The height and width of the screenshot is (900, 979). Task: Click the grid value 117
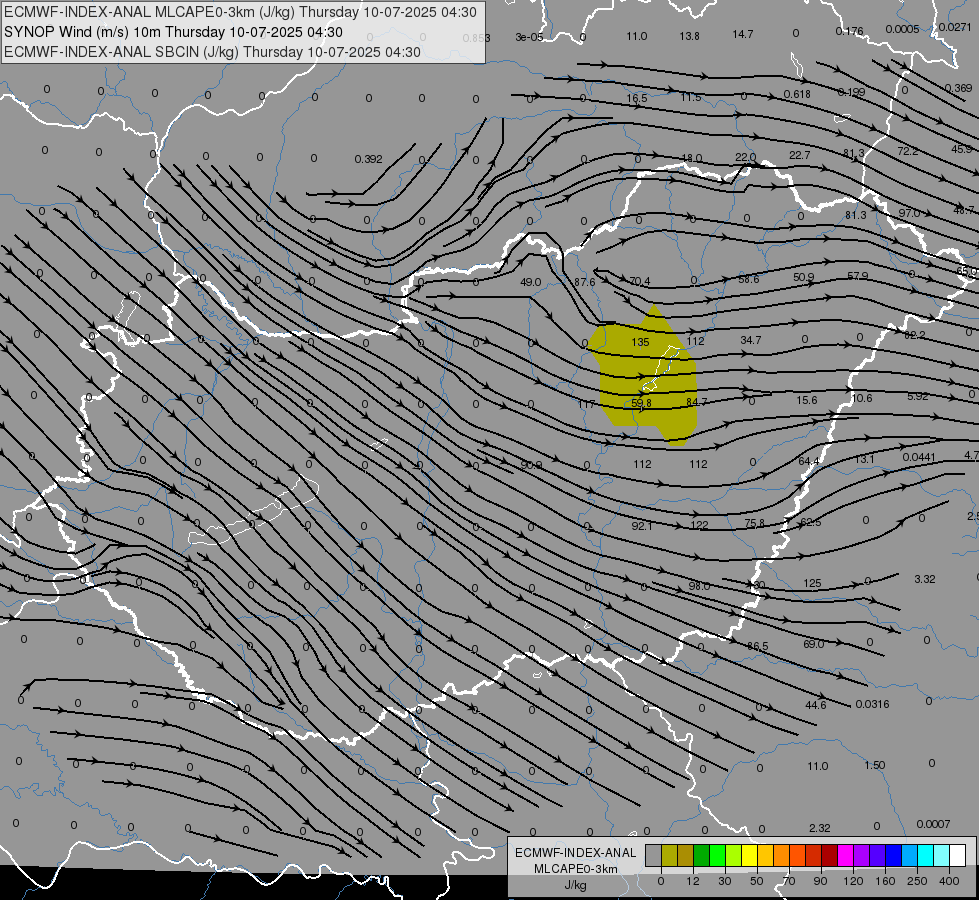586,404
